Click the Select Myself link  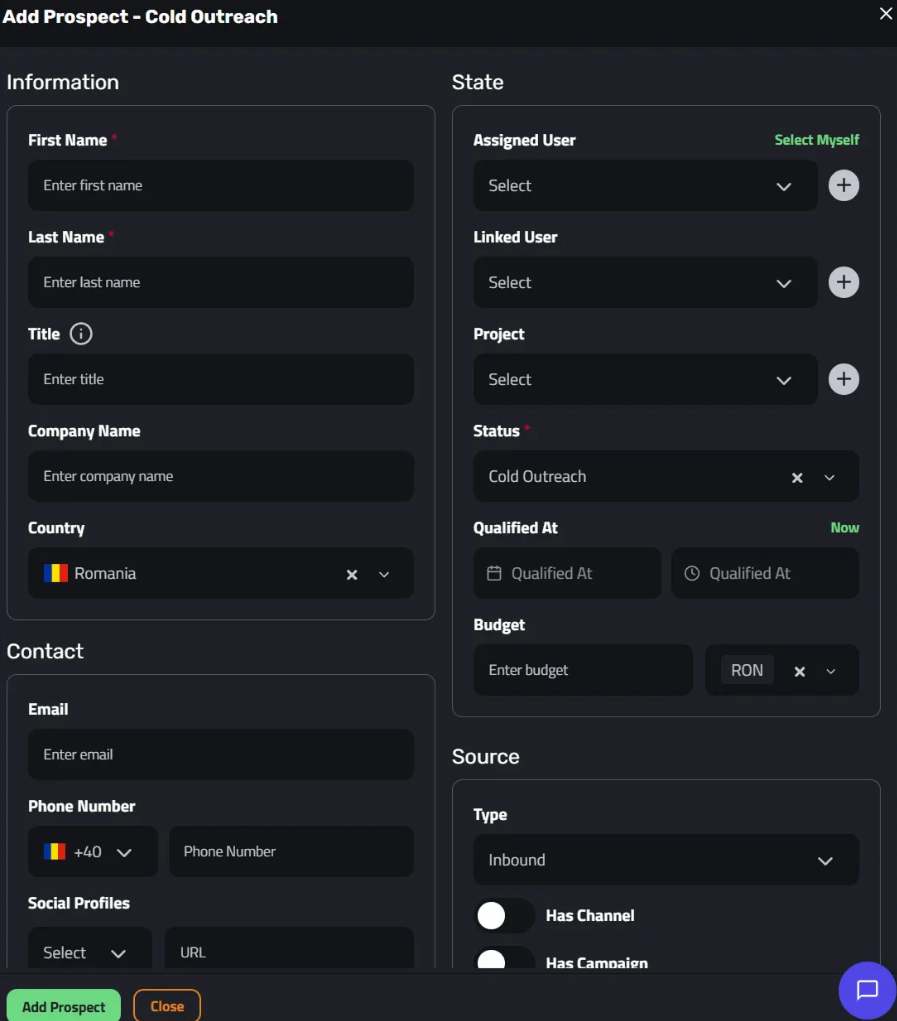pyautogui.click(x=816, y=140)
